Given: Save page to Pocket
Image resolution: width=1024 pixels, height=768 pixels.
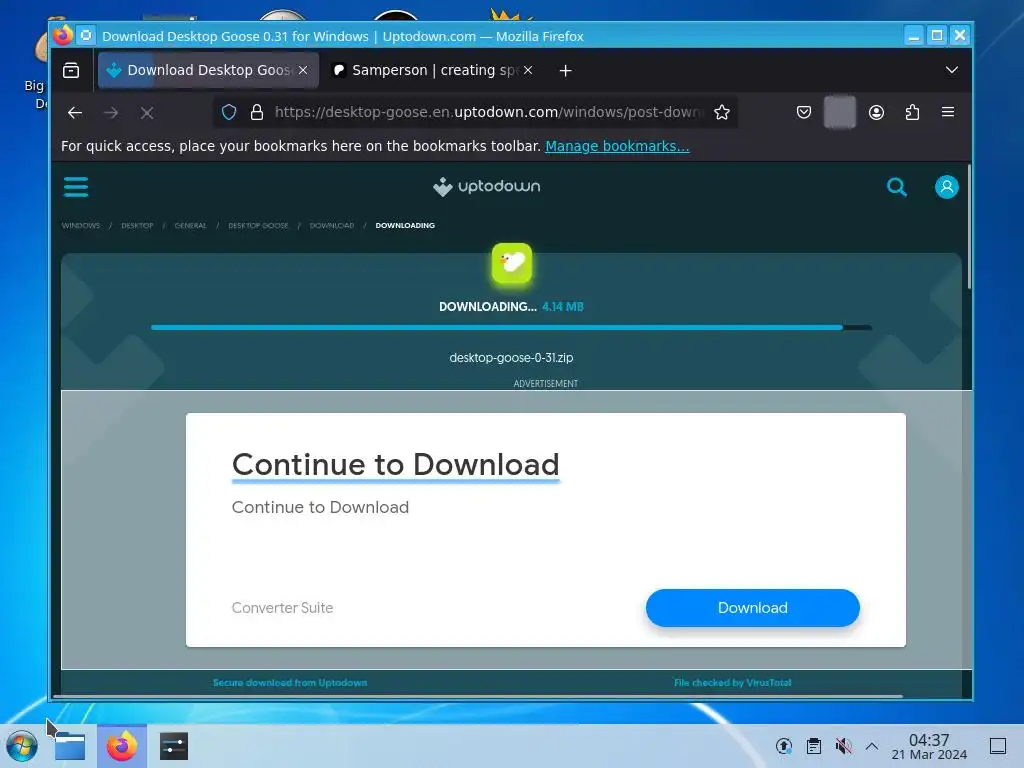Looking at the screenshot, I should coord(804,112).
